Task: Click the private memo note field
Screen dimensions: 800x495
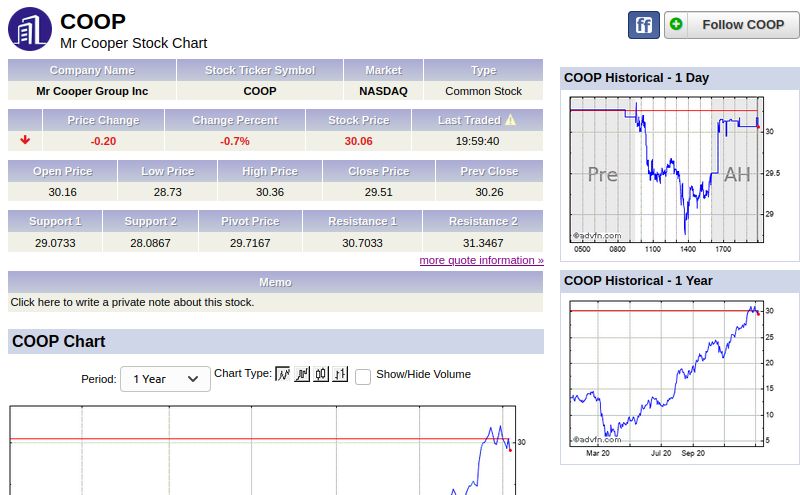Action: (x=275, y=302)
